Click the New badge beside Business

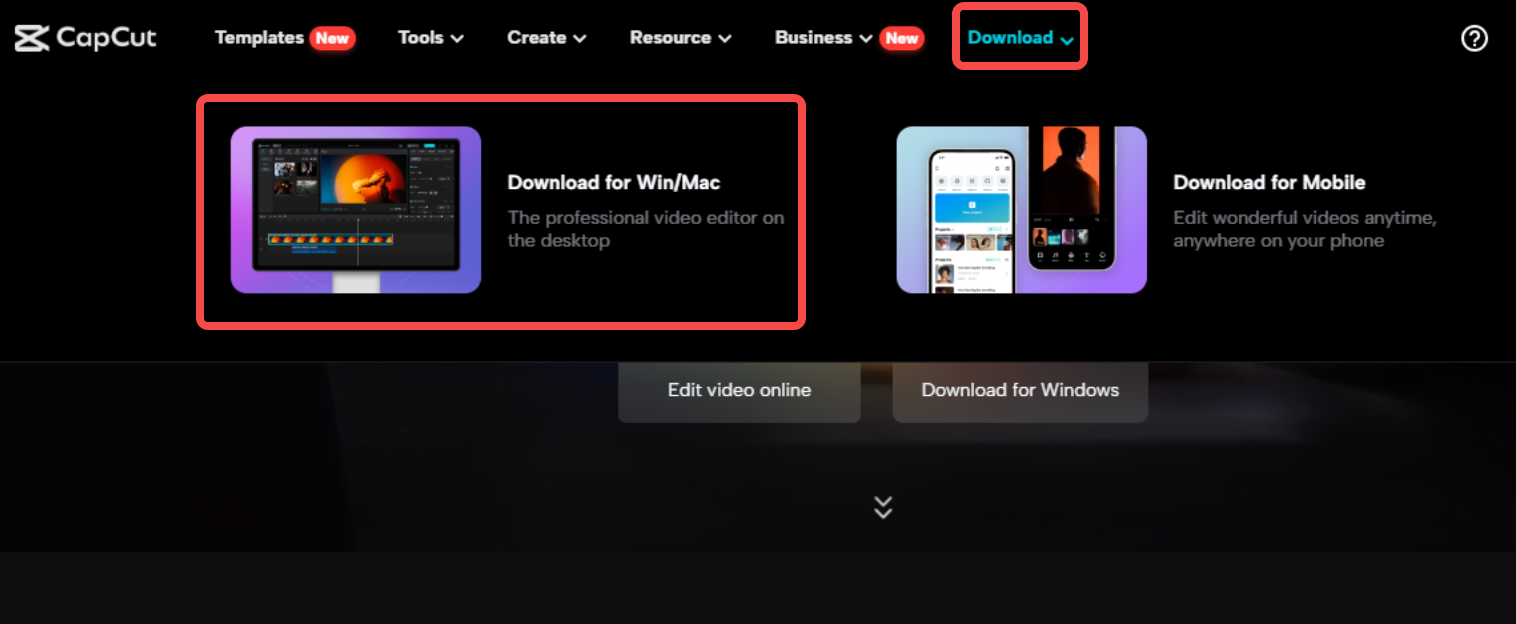click(901, 38)
